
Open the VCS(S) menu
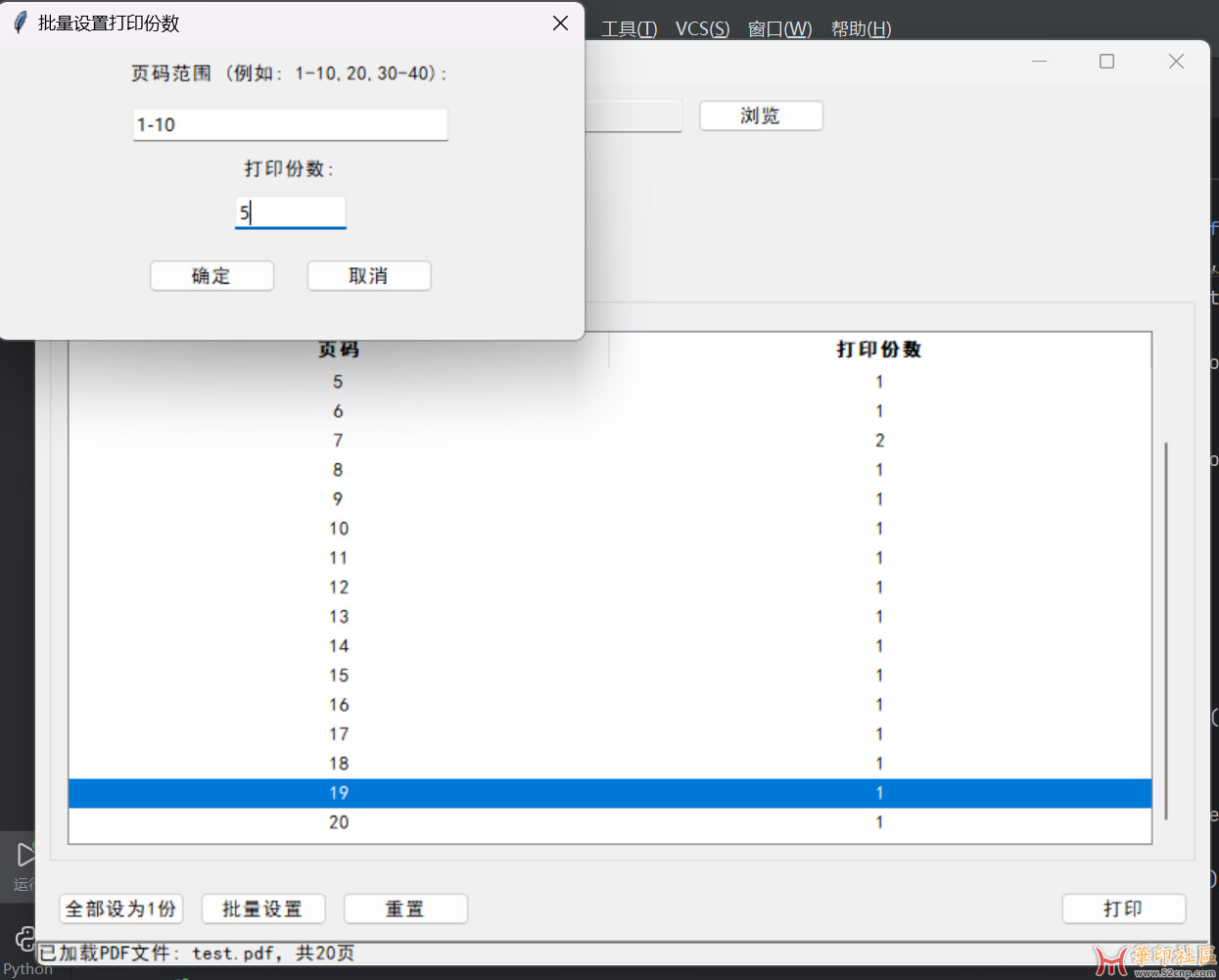702,28
